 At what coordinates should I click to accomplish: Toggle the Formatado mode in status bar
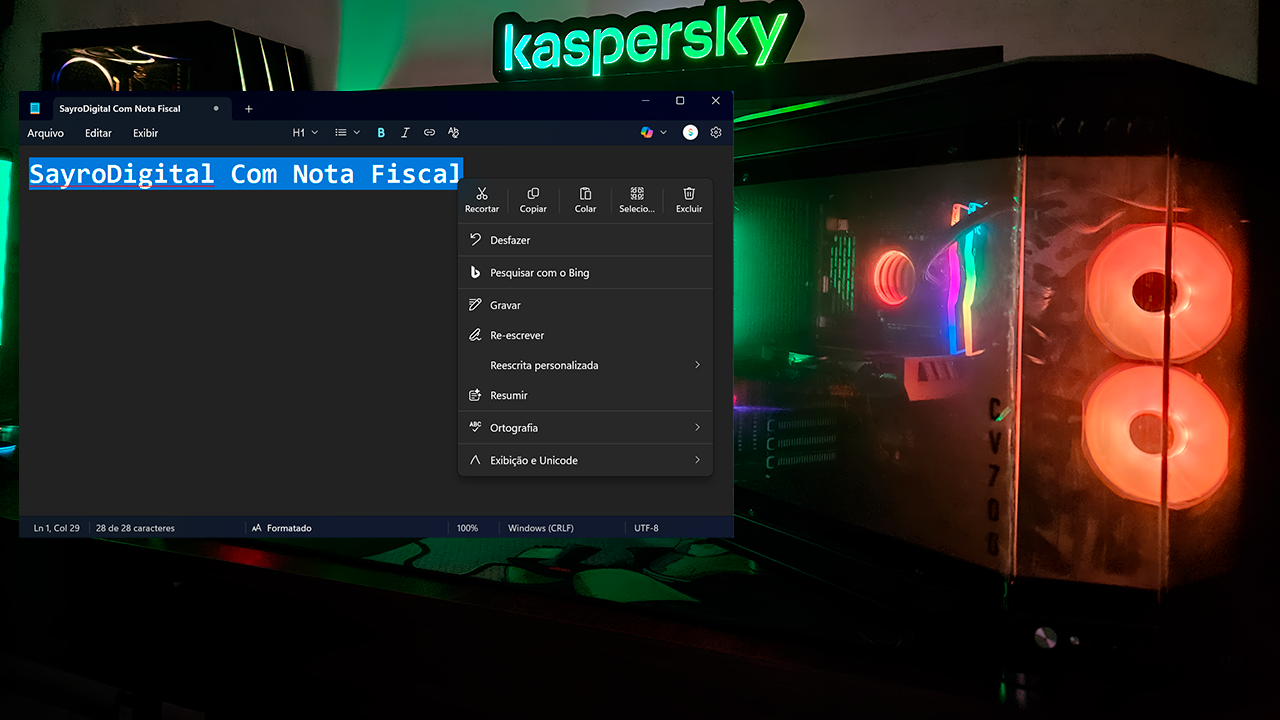click(282, 528)
